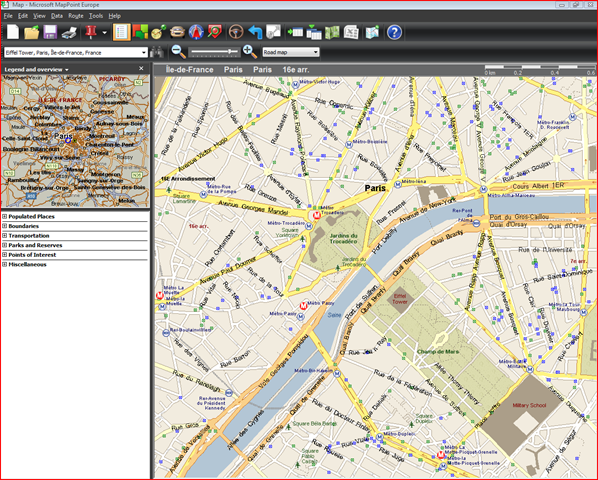Open Help with the blue question mark
The width and height of the screenshot is (598, 480).
pos(394,32)
